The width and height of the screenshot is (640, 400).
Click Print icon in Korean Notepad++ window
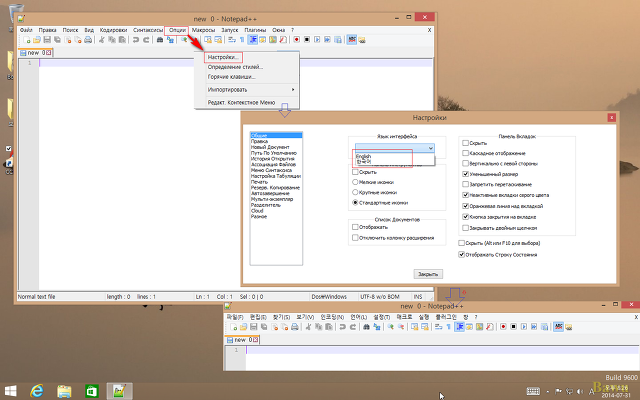[x=295, y=327]
